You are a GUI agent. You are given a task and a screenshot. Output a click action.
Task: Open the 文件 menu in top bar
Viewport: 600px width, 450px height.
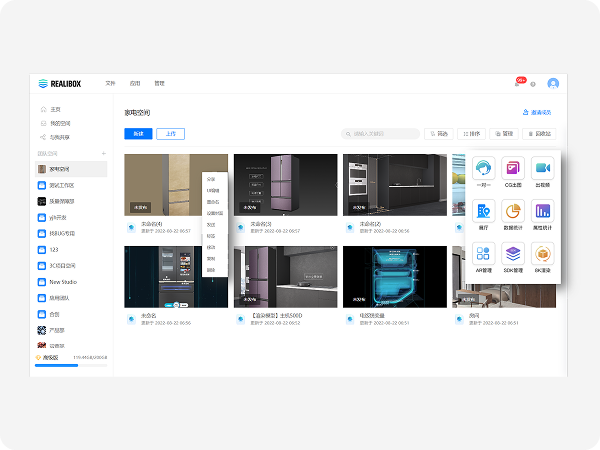[110, 83]
